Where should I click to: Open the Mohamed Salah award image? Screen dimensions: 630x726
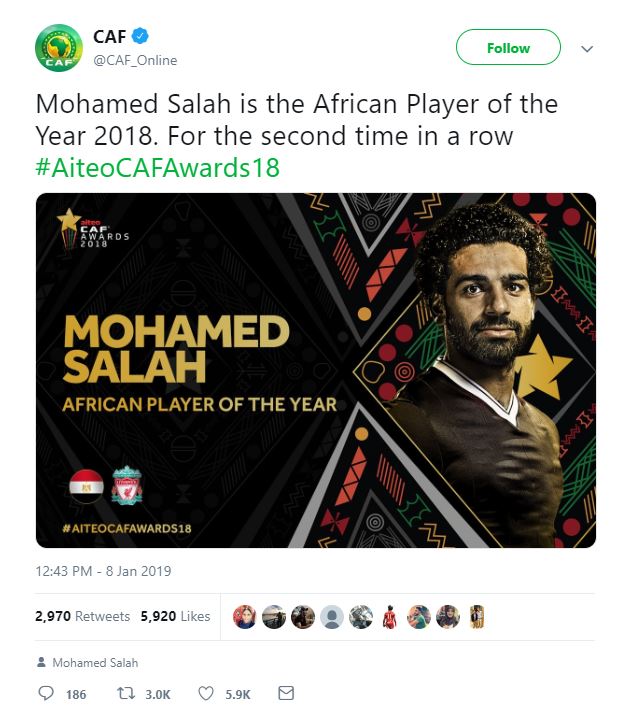(x=315, y=370)
